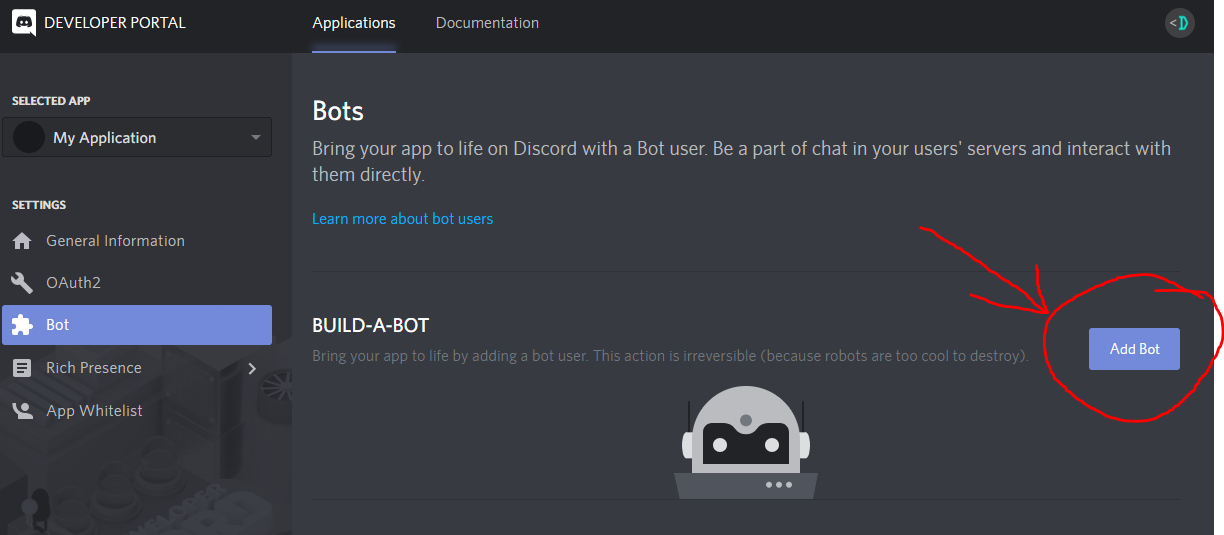Open the Documentation tab
This screenshot has width=1224, height=535.
487,23
